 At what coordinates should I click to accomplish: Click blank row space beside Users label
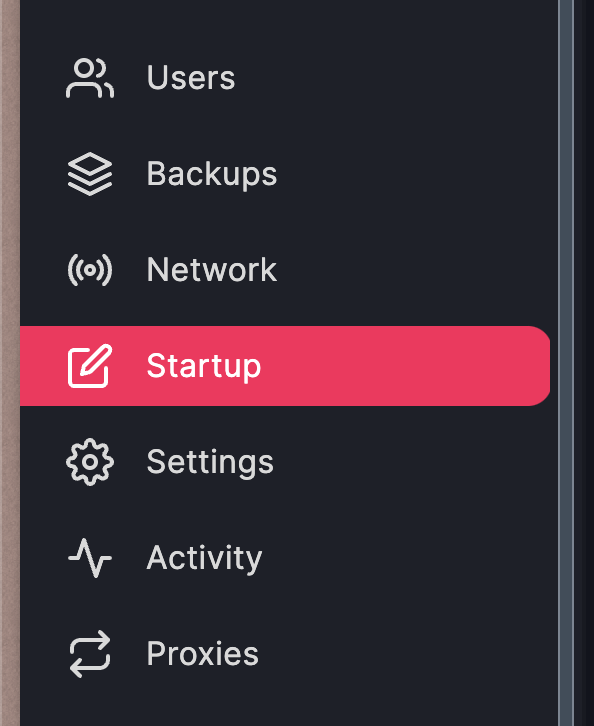(394, 78)
